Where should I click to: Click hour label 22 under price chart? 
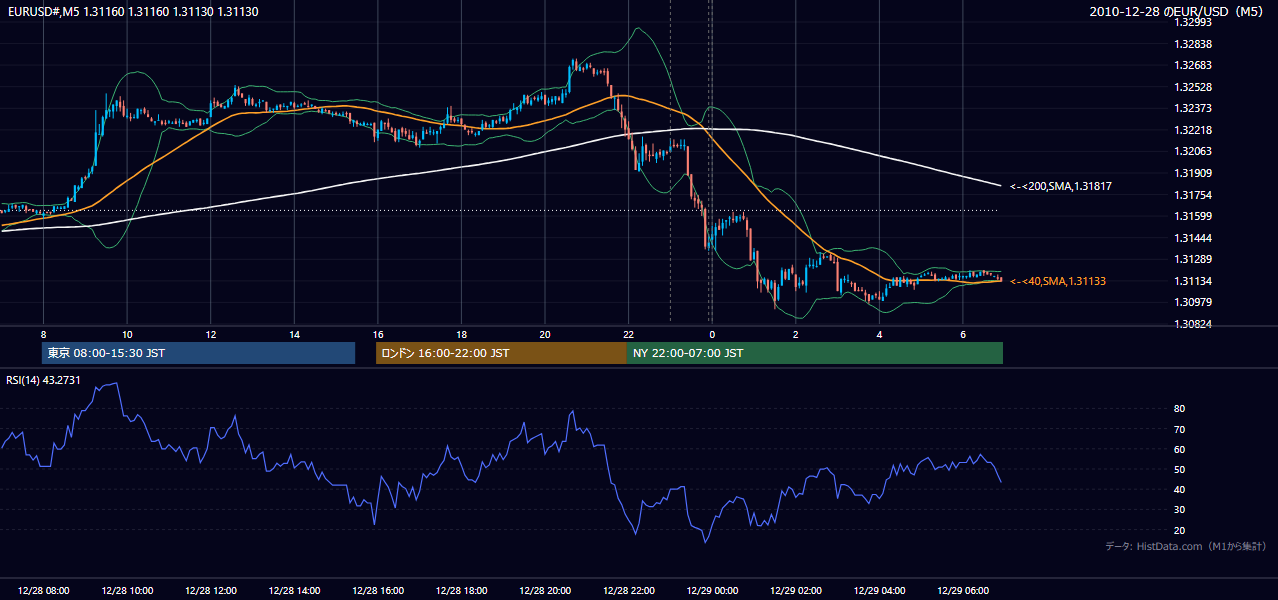[628, 334]
